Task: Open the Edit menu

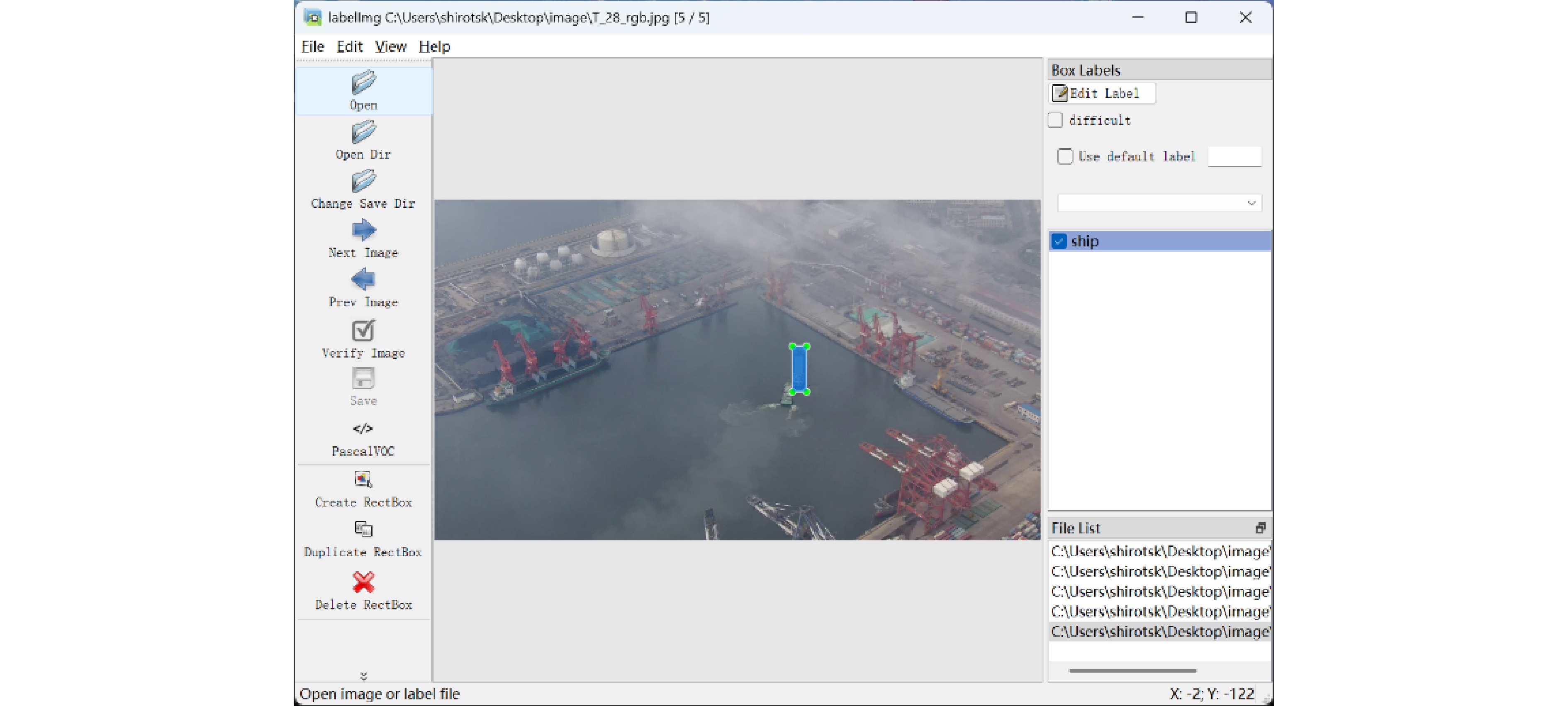Action: (x=349, y=47)
